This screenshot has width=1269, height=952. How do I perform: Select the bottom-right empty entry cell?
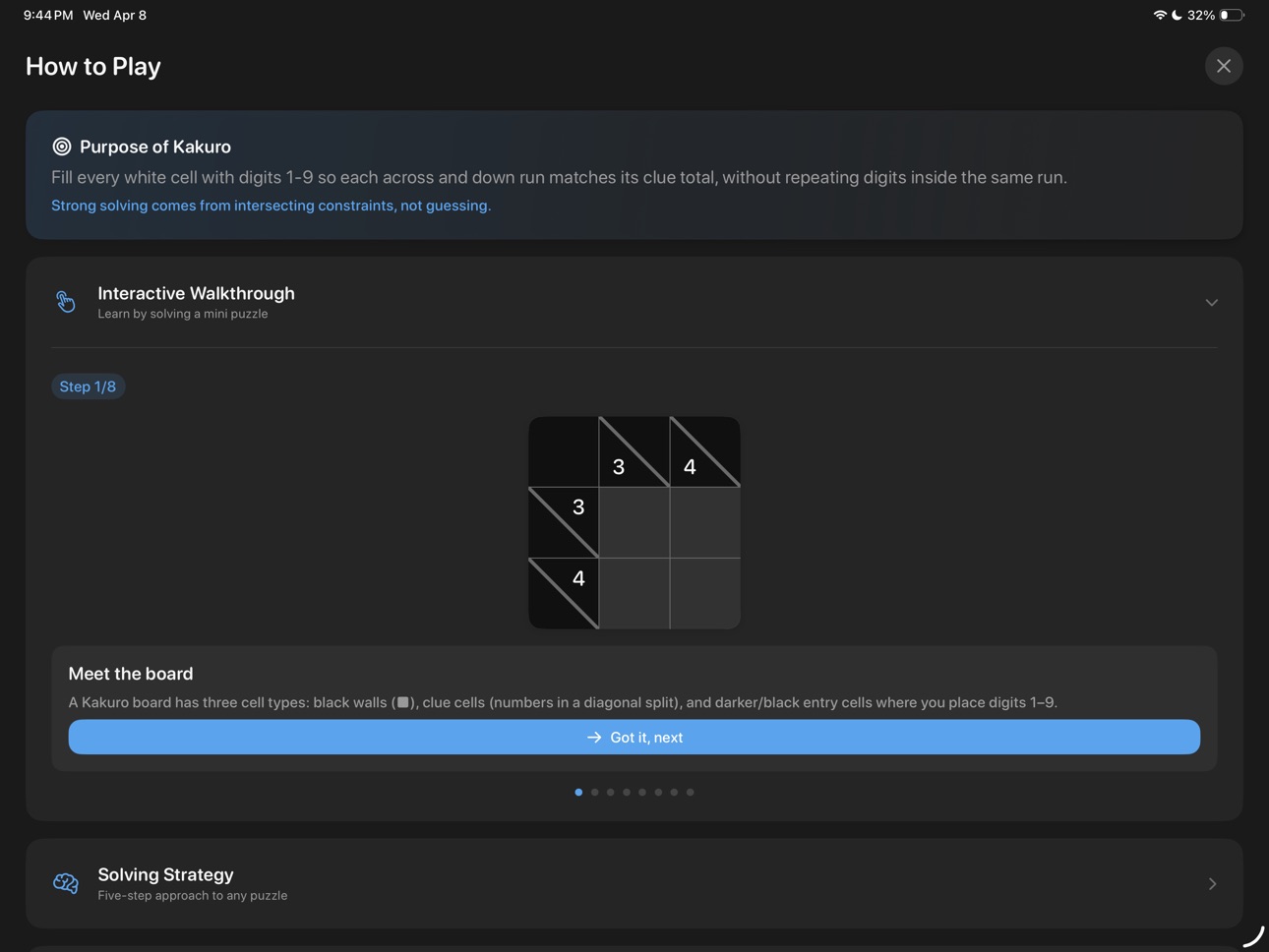705,593
